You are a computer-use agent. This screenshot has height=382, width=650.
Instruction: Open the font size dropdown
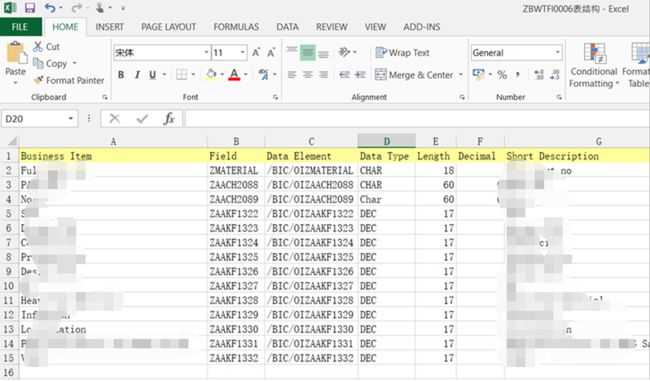242,53
